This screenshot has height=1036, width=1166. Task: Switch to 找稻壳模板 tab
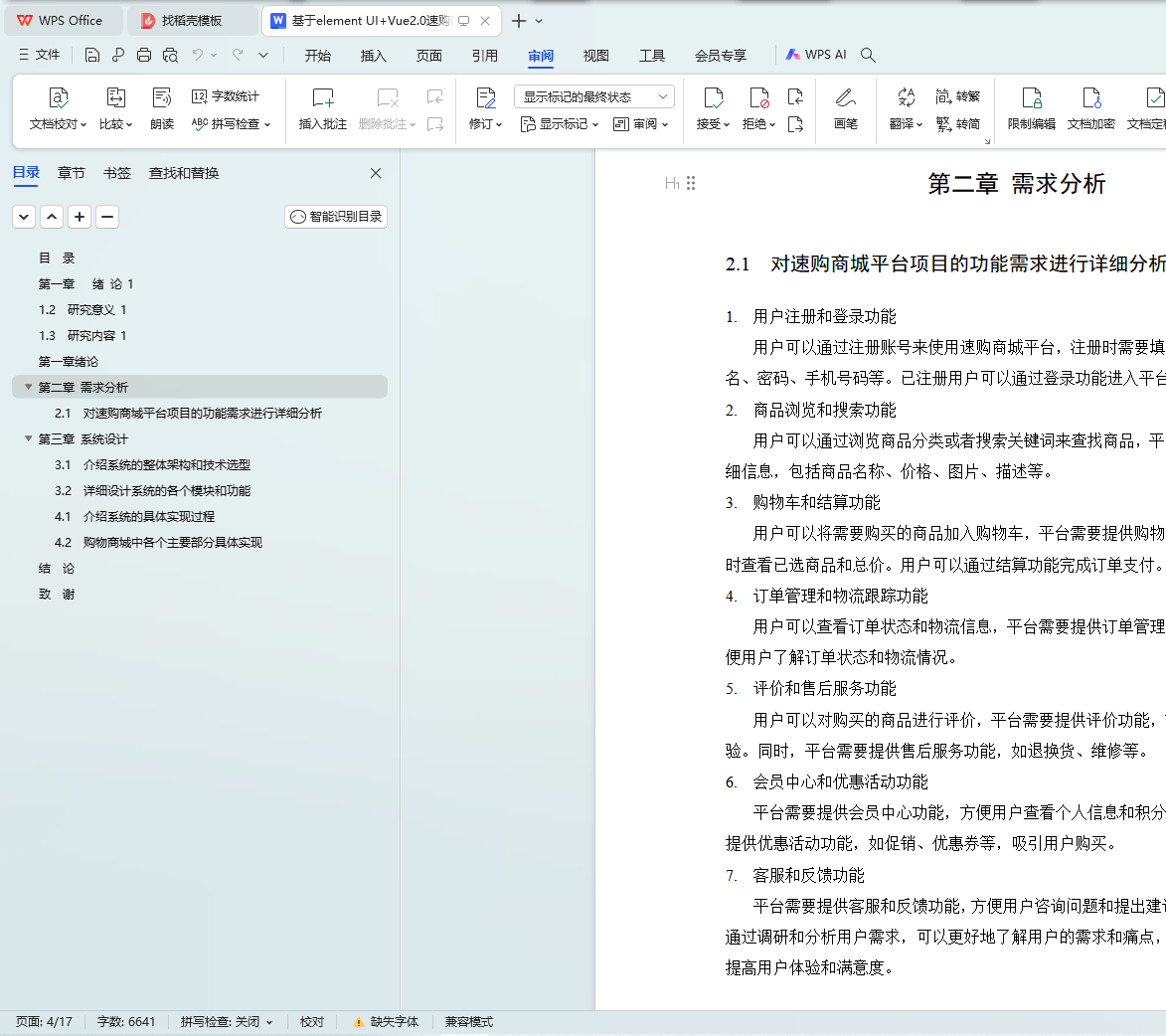(x=192, y=21)
